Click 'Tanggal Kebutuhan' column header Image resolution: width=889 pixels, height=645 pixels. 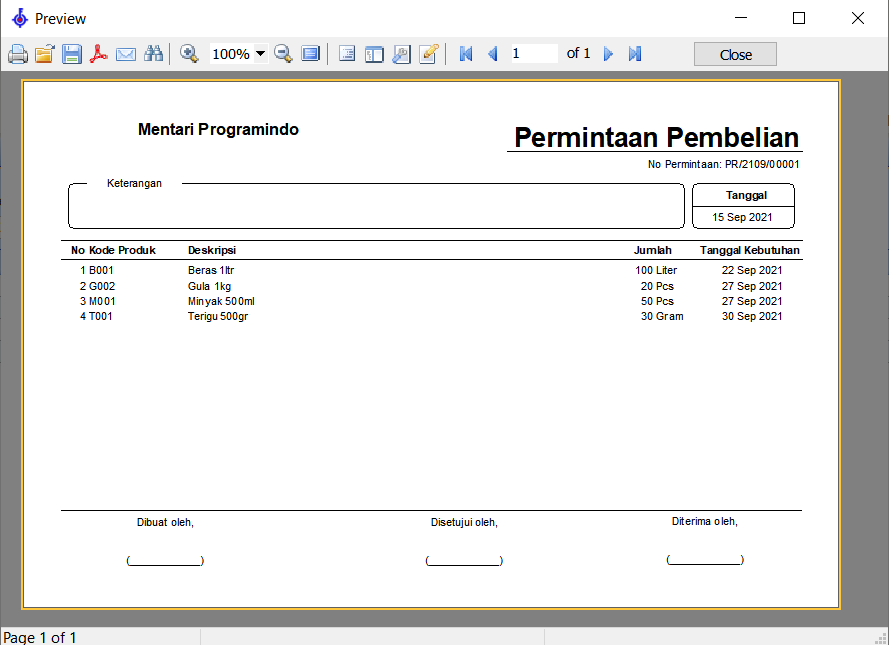750,250
